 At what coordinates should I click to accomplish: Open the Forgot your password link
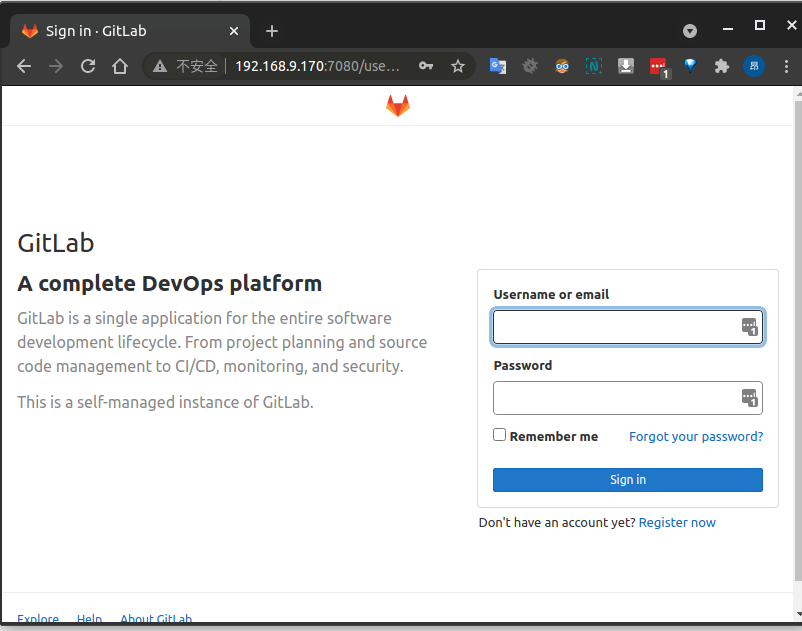pos(696,436)
